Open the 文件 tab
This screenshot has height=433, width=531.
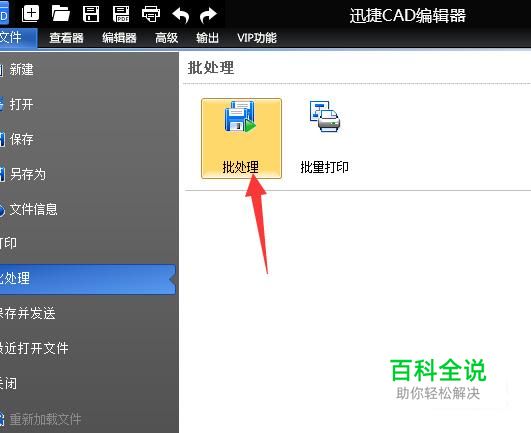pos(19,38)
